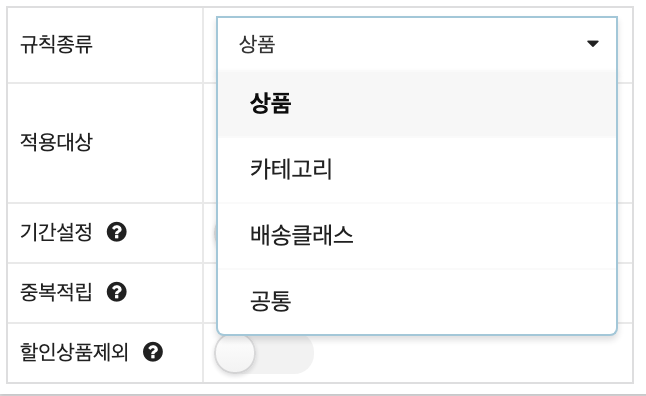This screenshot has height=396, width=646.
Task: Click the 기간설정 label text
Action: (56, 232)
